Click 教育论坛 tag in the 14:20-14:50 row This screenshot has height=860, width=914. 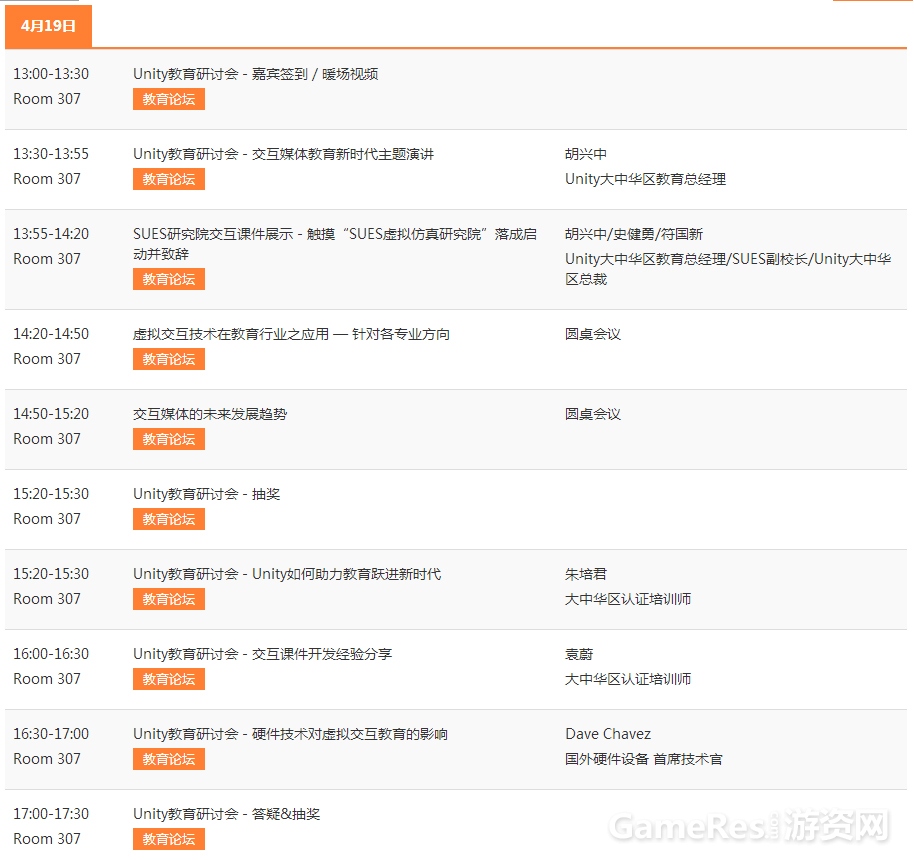(x=168, y=359)
